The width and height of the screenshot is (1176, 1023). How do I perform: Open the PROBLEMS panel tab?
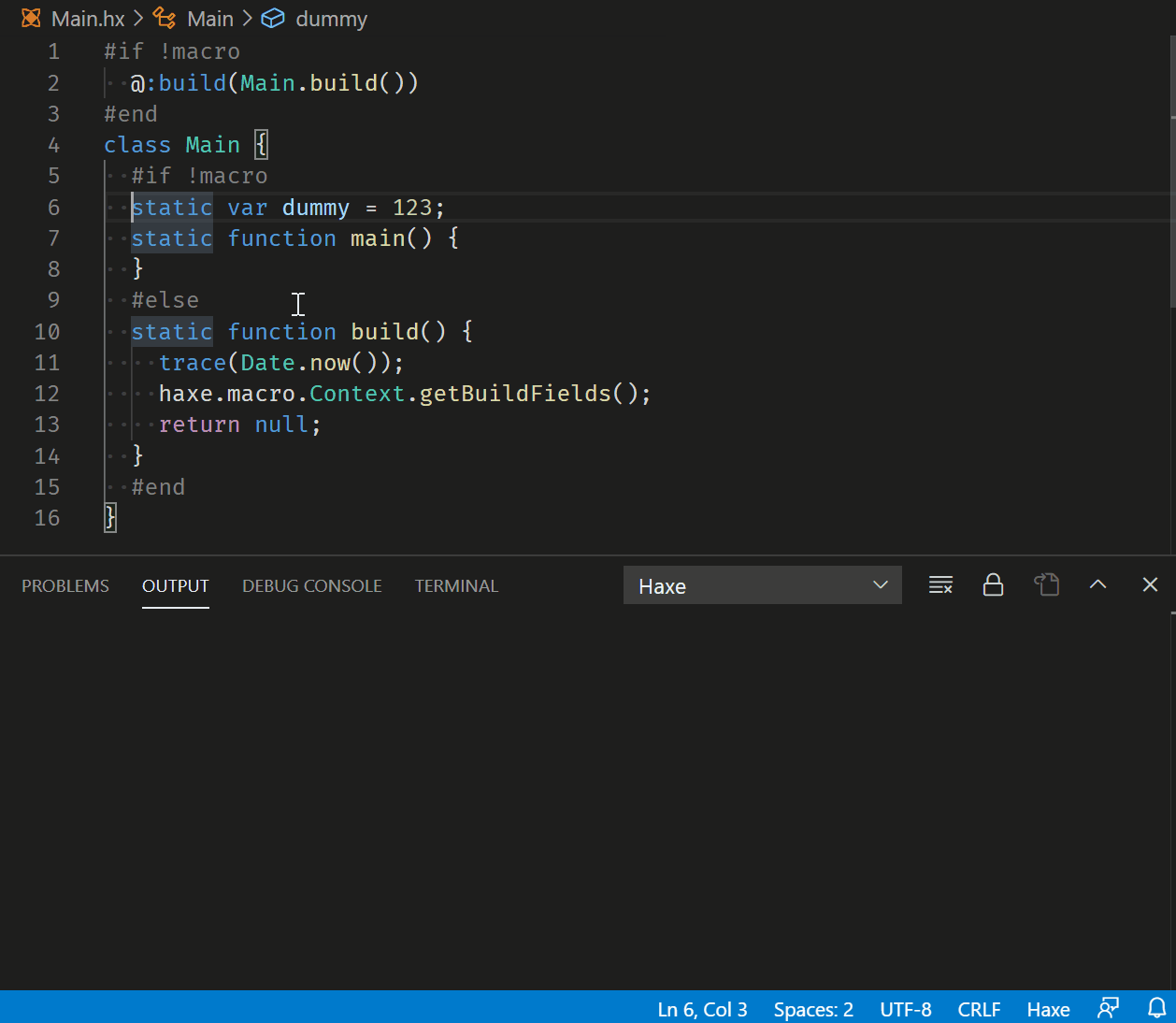tap(65, 585)
